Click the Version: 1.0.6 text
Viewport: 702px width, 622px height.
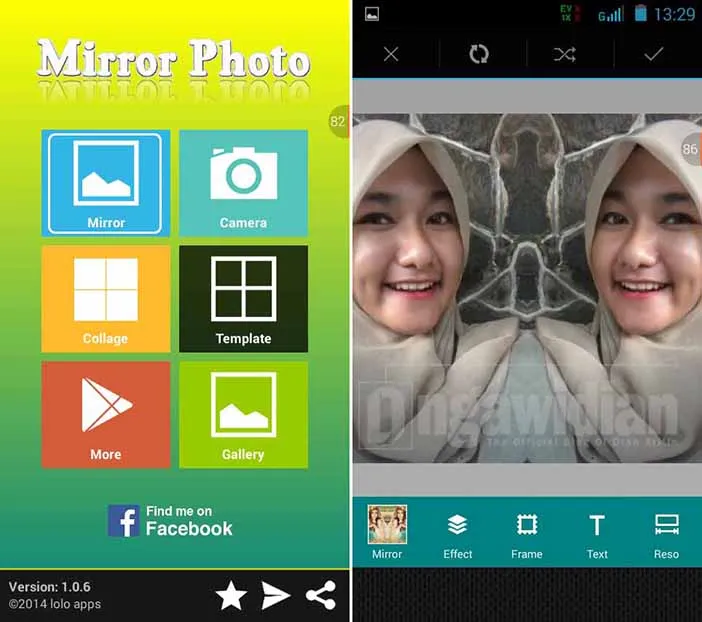point(49,587)
